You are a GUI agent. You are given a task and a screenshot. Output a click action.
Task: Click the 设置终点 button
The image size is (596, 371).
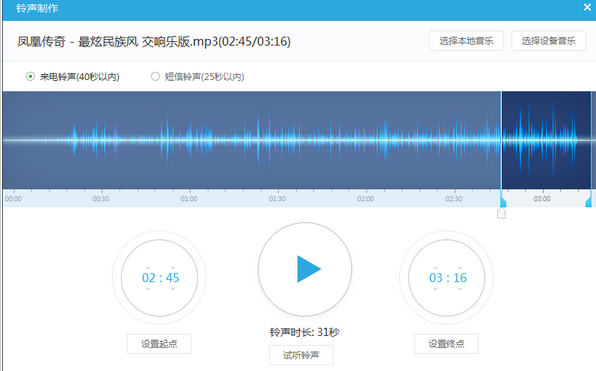446,344
